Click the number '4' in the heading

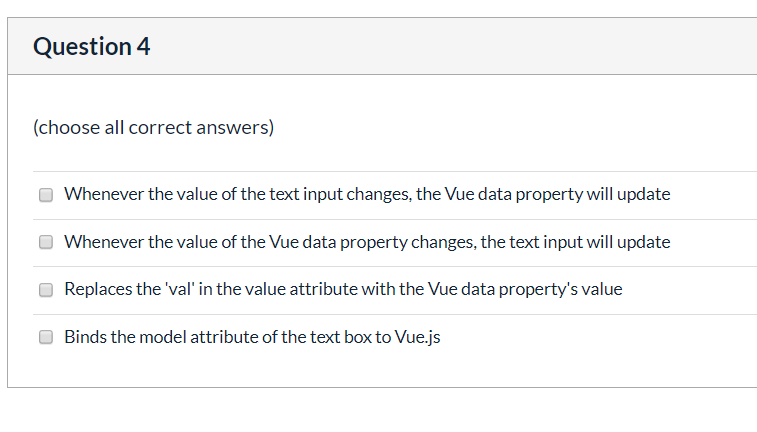(x=143, y=47)
